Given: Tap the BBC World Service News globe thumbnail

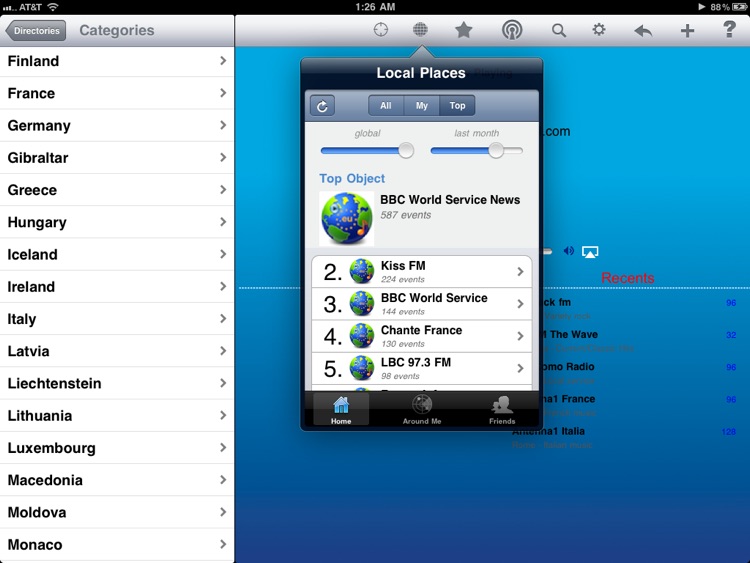Looking at the screenshot, I should 347,218.
